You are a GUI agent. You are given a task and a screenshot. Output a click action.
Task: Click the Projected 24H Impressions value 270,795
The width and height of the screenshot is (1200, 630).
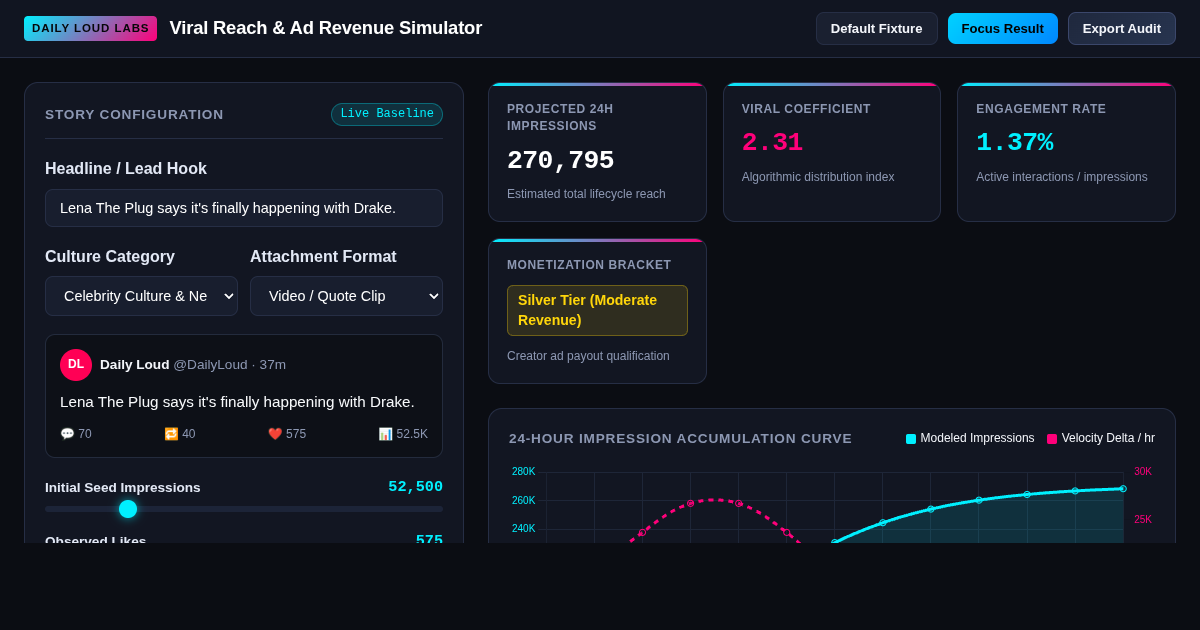(560, 161)
